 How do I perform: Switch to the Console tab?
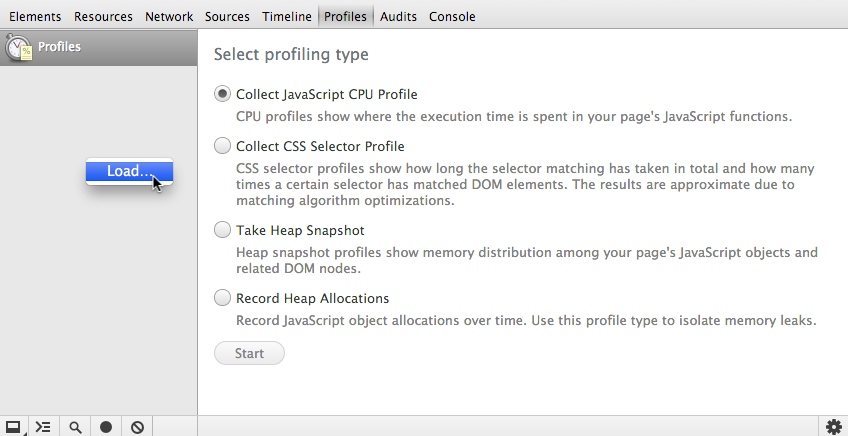coord(452,16)
